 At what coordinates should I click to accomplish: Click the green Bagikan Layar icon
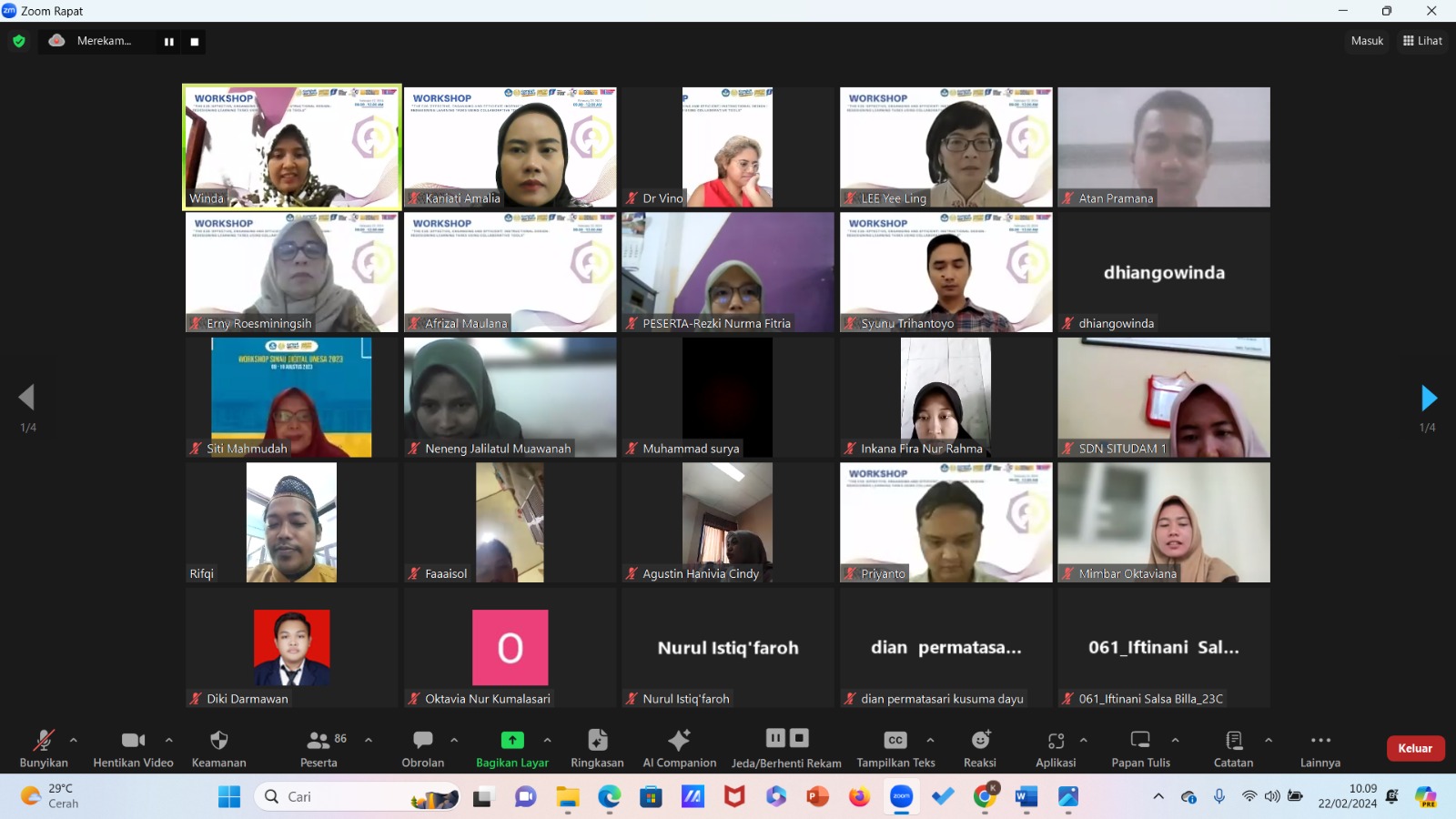[512, 740]
